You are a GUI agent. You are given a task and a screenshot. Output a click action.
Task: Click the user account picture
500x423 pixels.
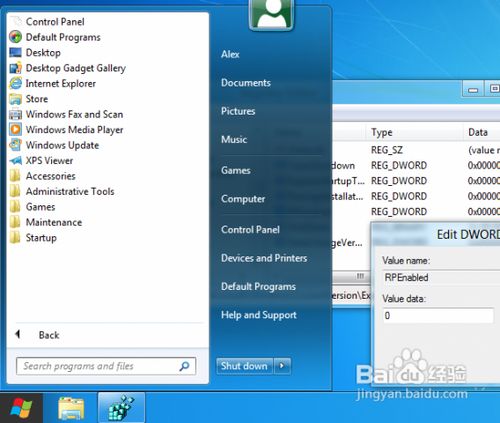(x=271, y=14)
